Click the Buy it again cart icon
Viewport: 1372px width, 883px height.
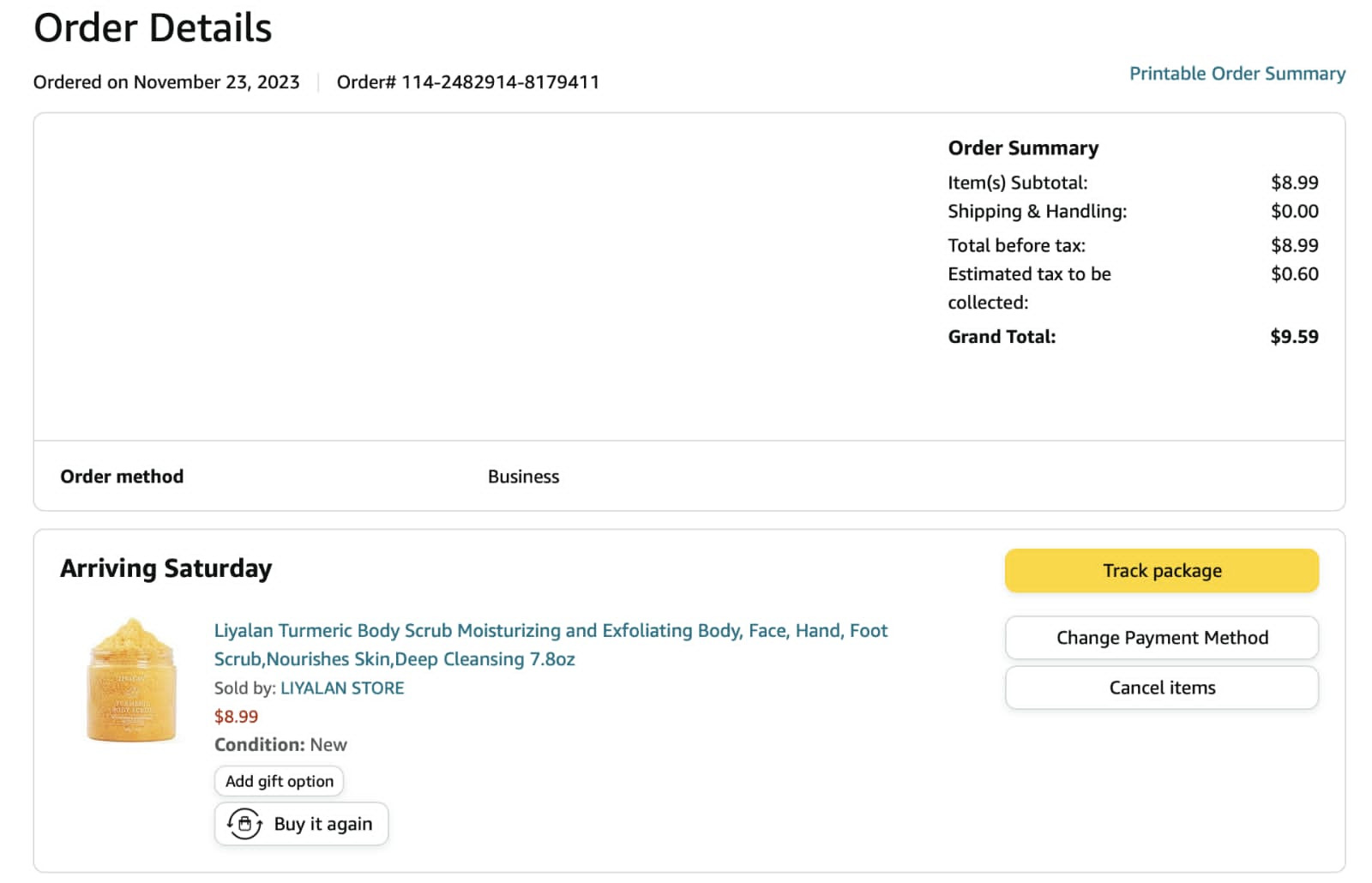click(x=244, y=824)
